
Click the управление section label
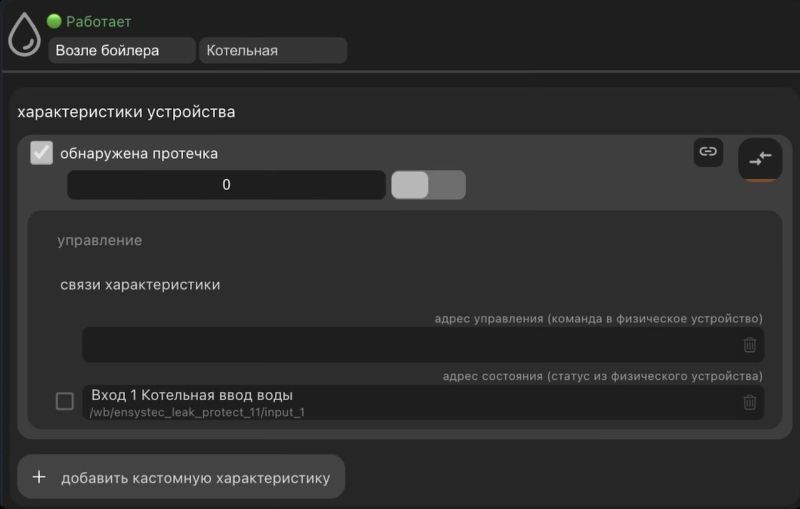pos(99,240)
